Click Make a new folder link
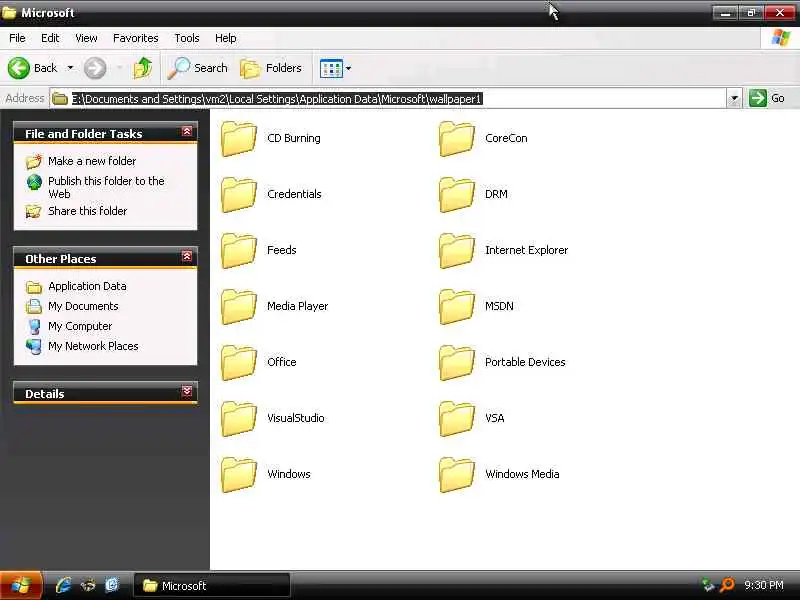The width and height of the screenshot is (800, 600). [92, 161]
